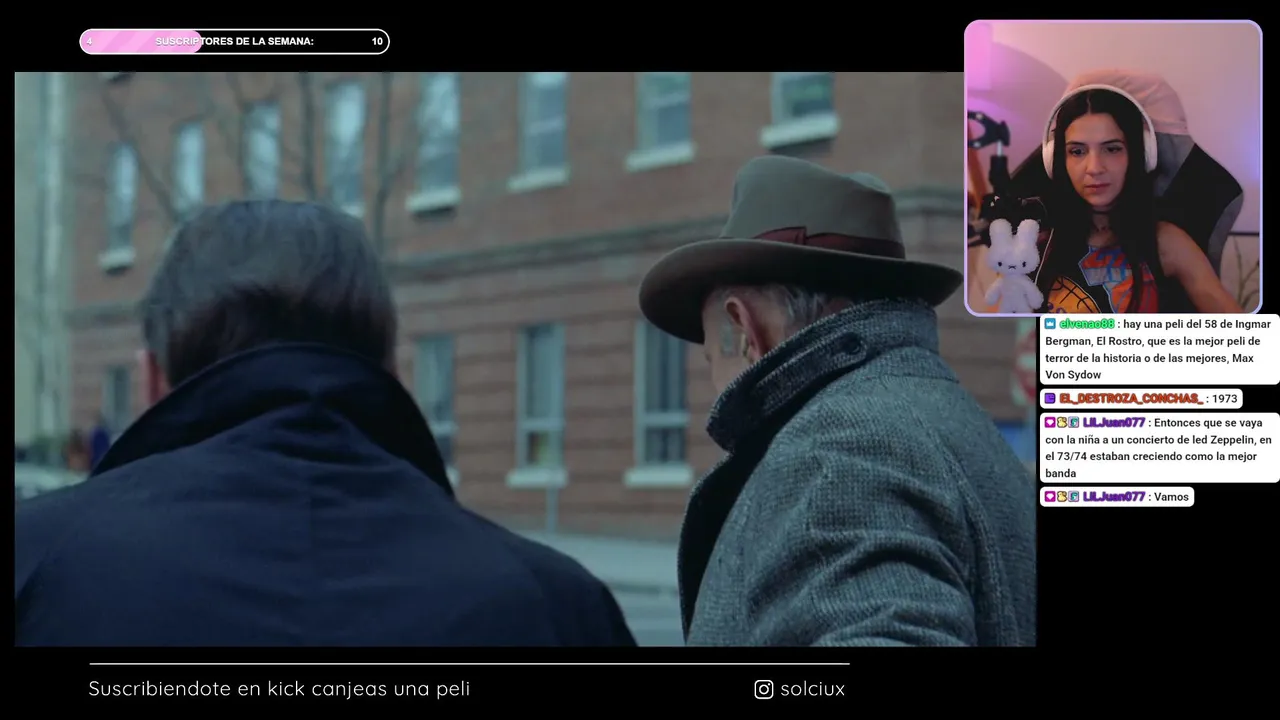Click the message about led Zeppelin concert
Image resolution: width=1280 pixels, height=720 pixels.
1159,448
